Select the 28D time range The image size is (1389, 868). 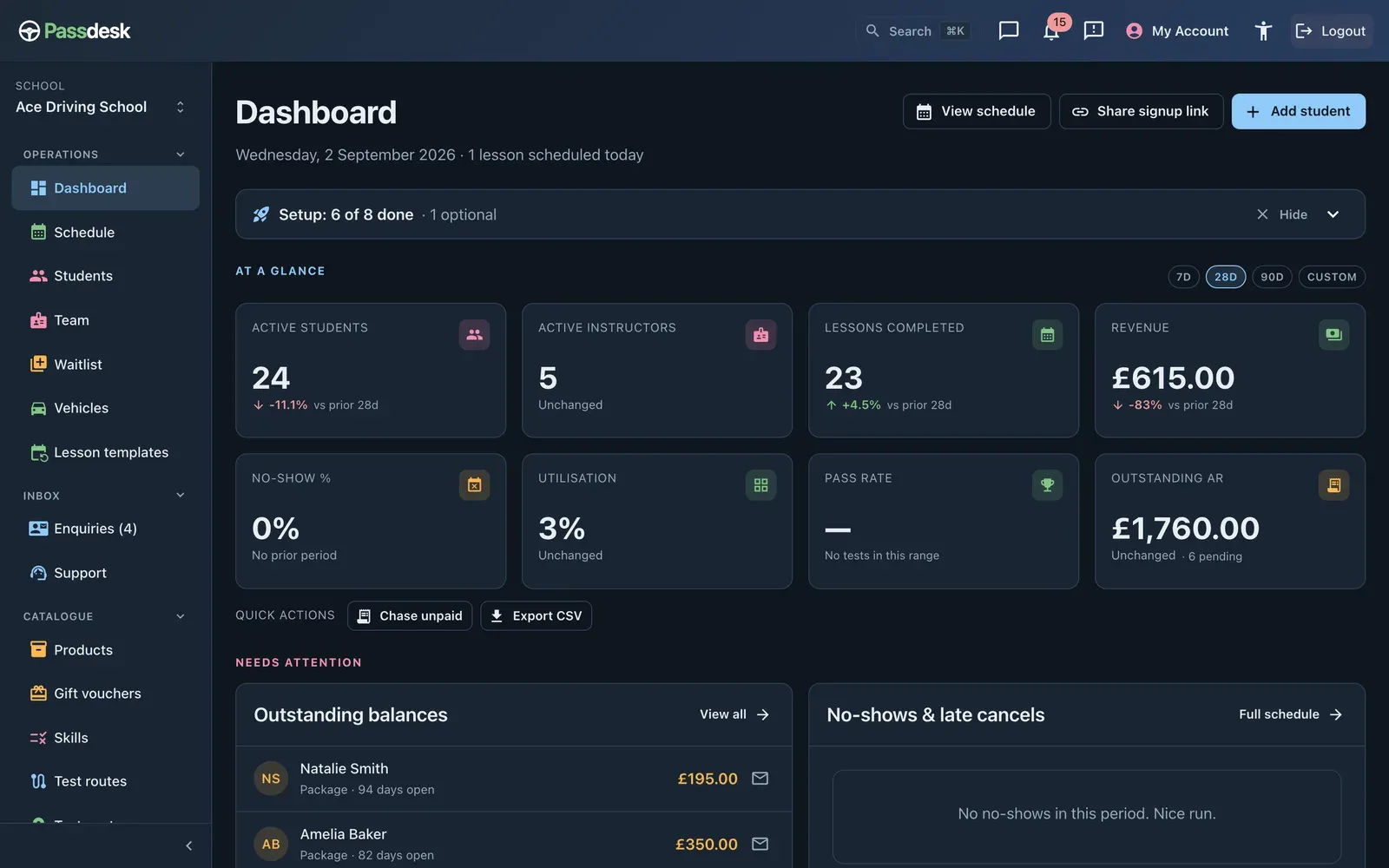[x=1226, y=277]
